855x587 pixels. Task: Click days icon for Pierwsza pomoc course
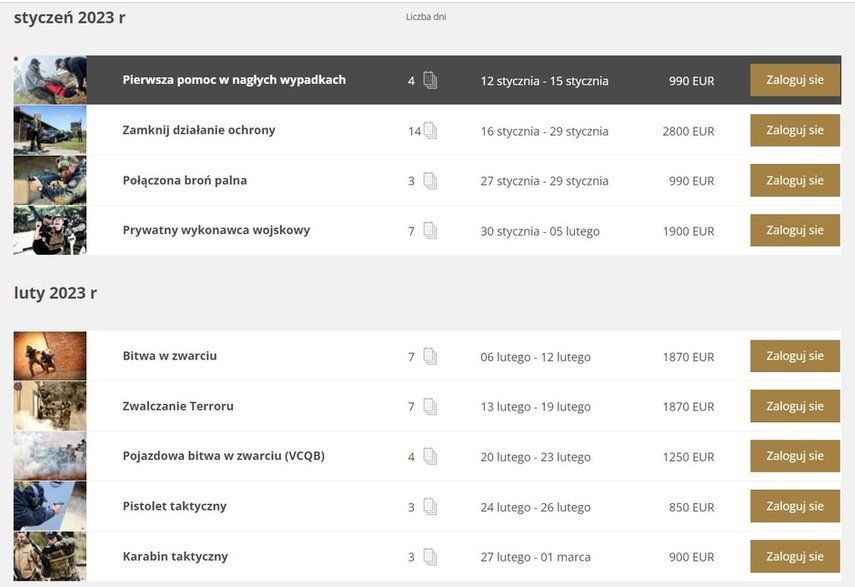click(430, 80)
